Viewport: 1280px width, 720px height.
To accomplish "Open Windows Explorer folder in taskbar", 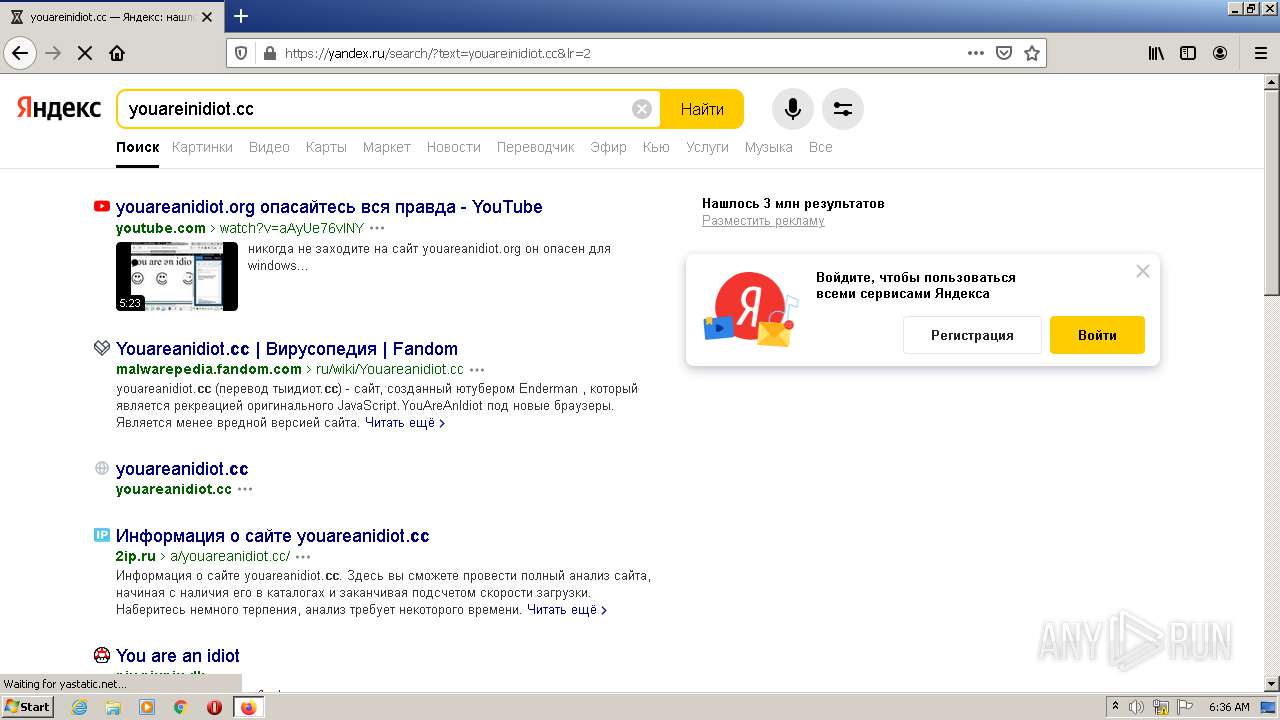I will 113,707.
